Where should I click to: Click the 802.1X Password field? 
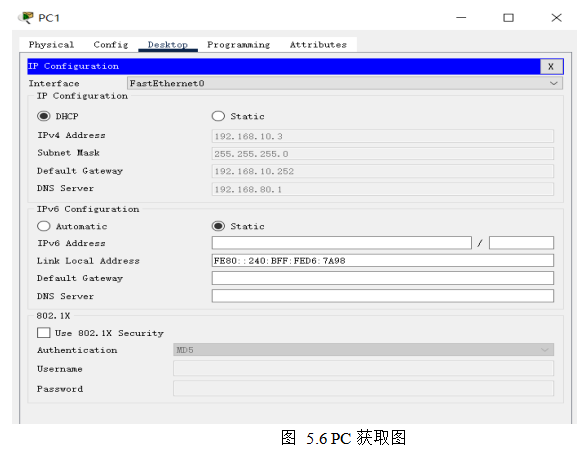[363, 389]
